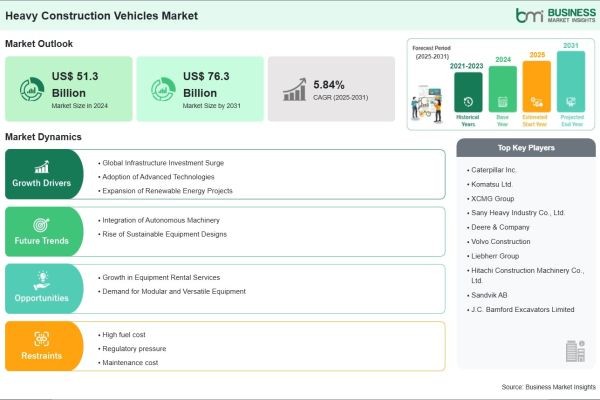Click the Opportunities lightbulb hand icon
Viewport: 600px width, 400px height.
point(42,281)
